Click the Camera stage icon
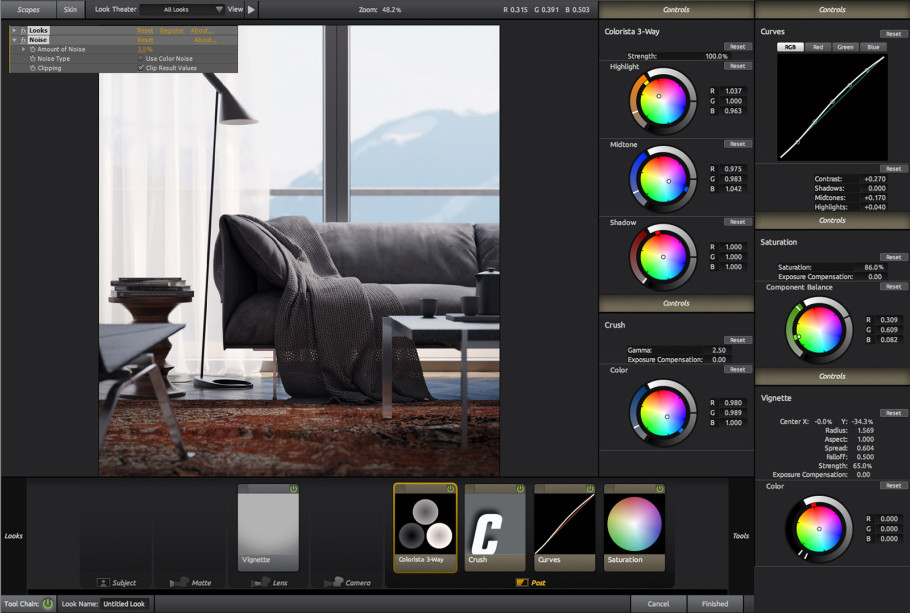 click(x=334, y=582)
